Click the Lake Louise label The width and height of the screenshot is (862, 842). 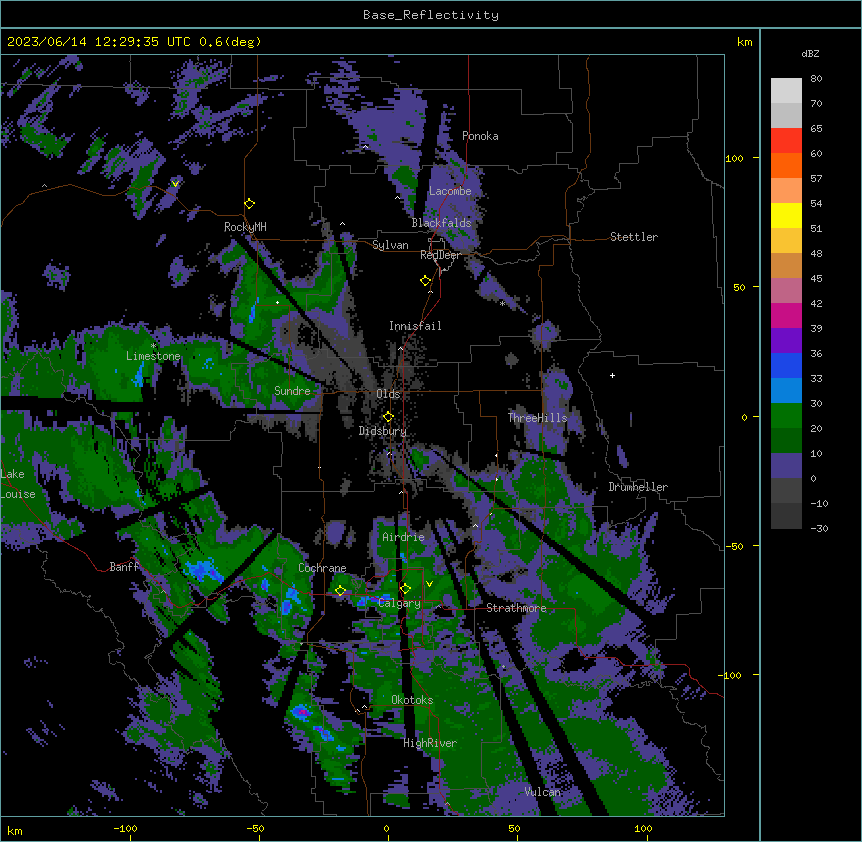pyautogui.click(x=18, y=484)
